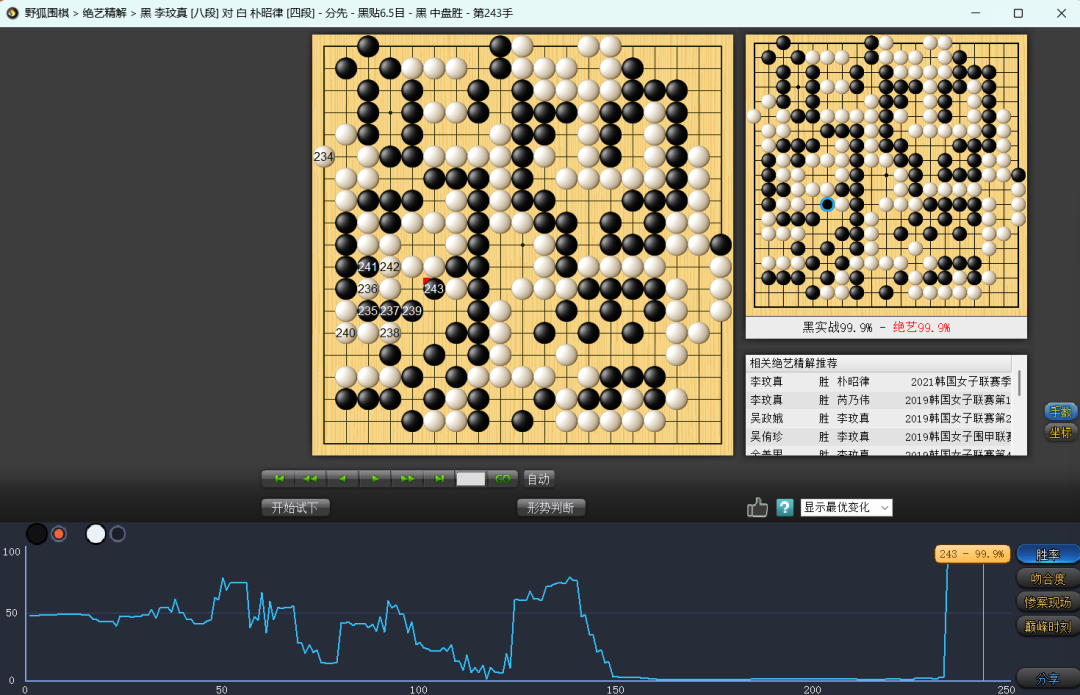This screenshot has width=1080, height=695.
Task: Click stone number 242 on the main board
Action: coord(390,267)
